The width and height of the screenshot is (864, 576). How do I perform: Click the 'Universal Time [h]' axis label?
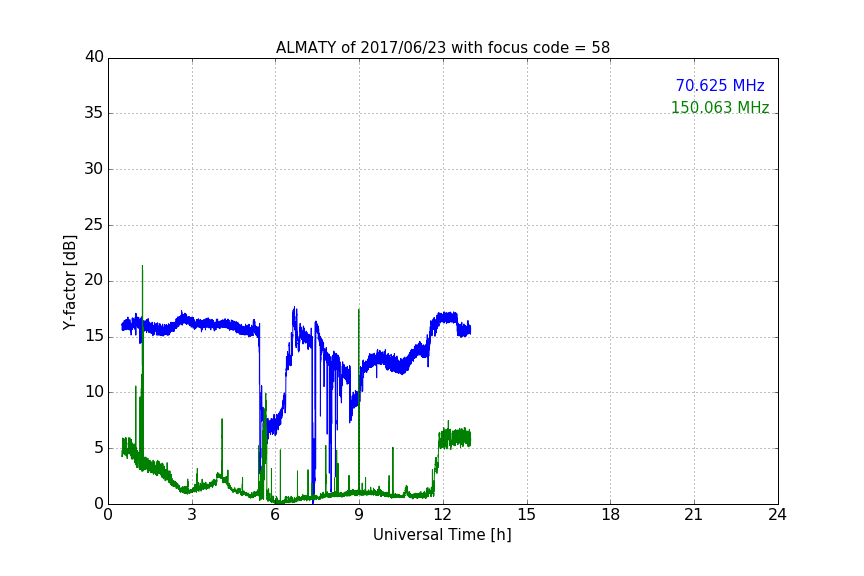[x=442, y=535]
